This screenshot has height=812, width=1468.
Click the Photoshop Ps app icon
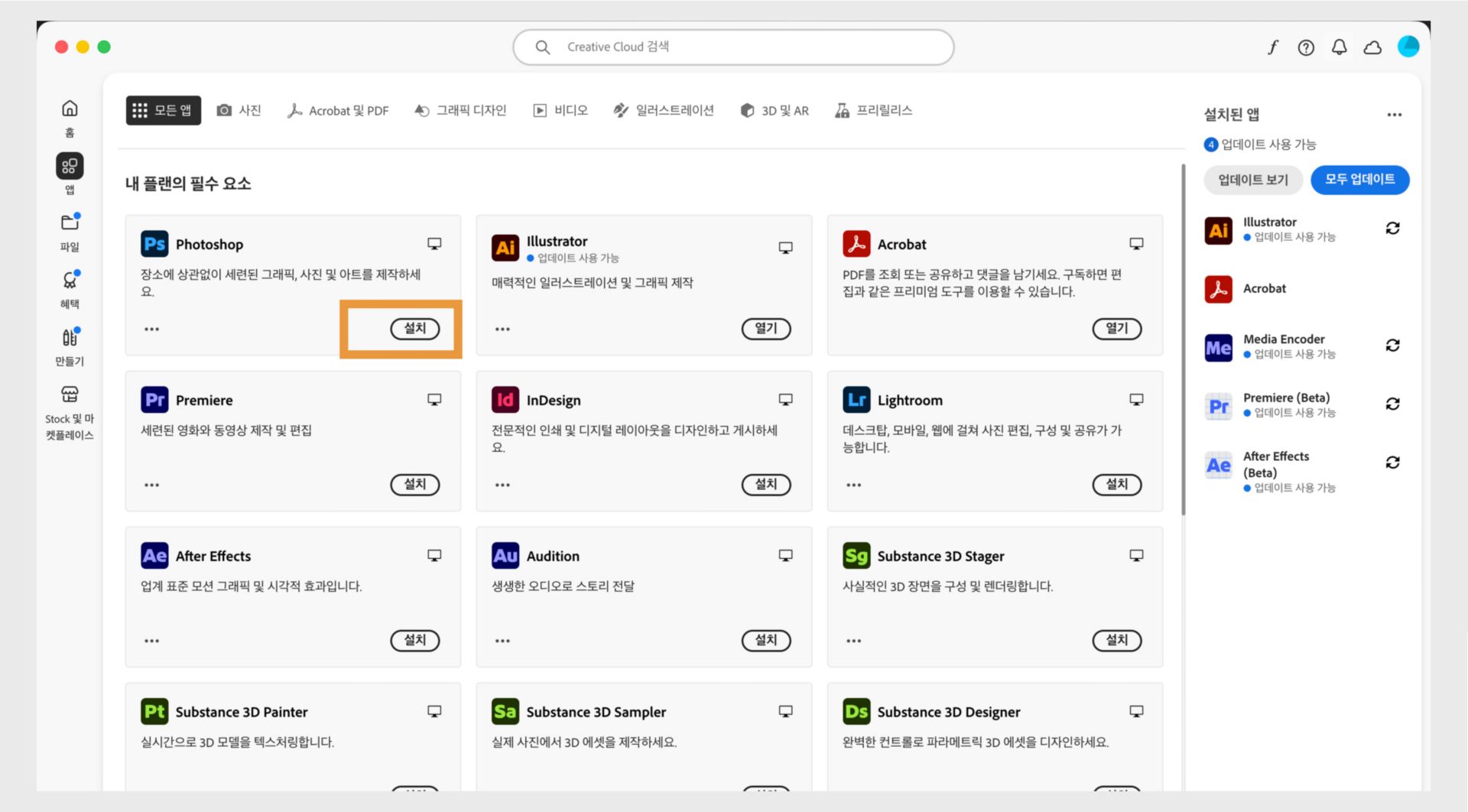coord(154,244)
